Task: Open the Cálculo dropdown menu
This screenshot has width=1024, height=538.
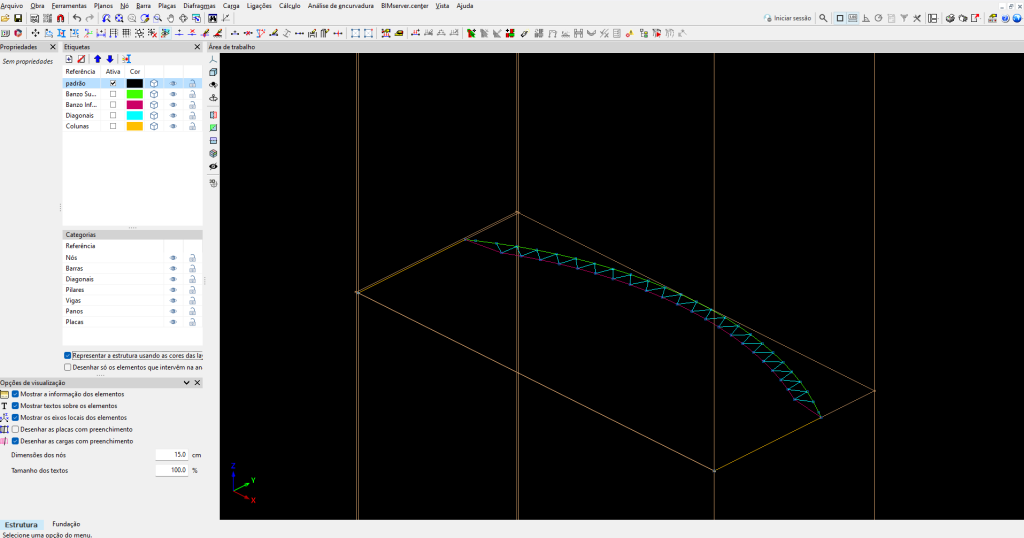Action: (x=289, y=5)
